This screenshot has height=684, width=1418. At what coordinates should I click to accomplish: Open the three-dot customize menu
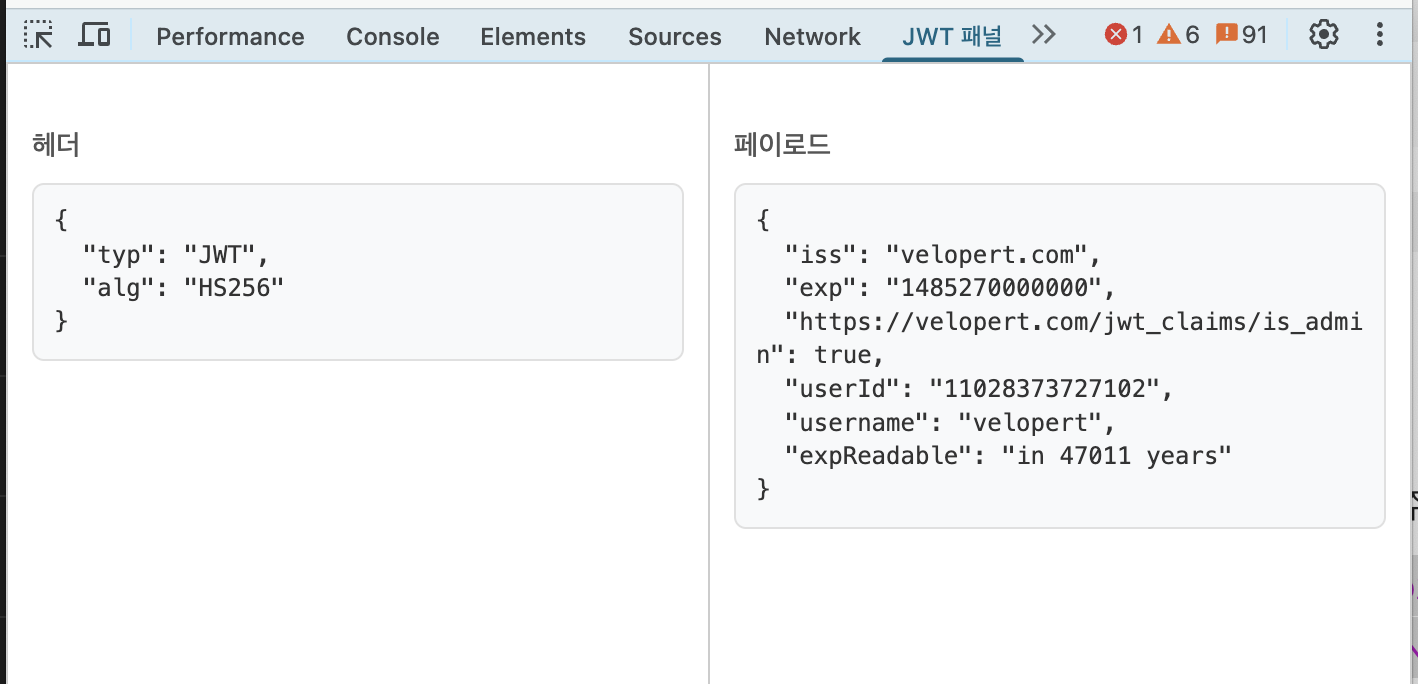coord(1380,36)
